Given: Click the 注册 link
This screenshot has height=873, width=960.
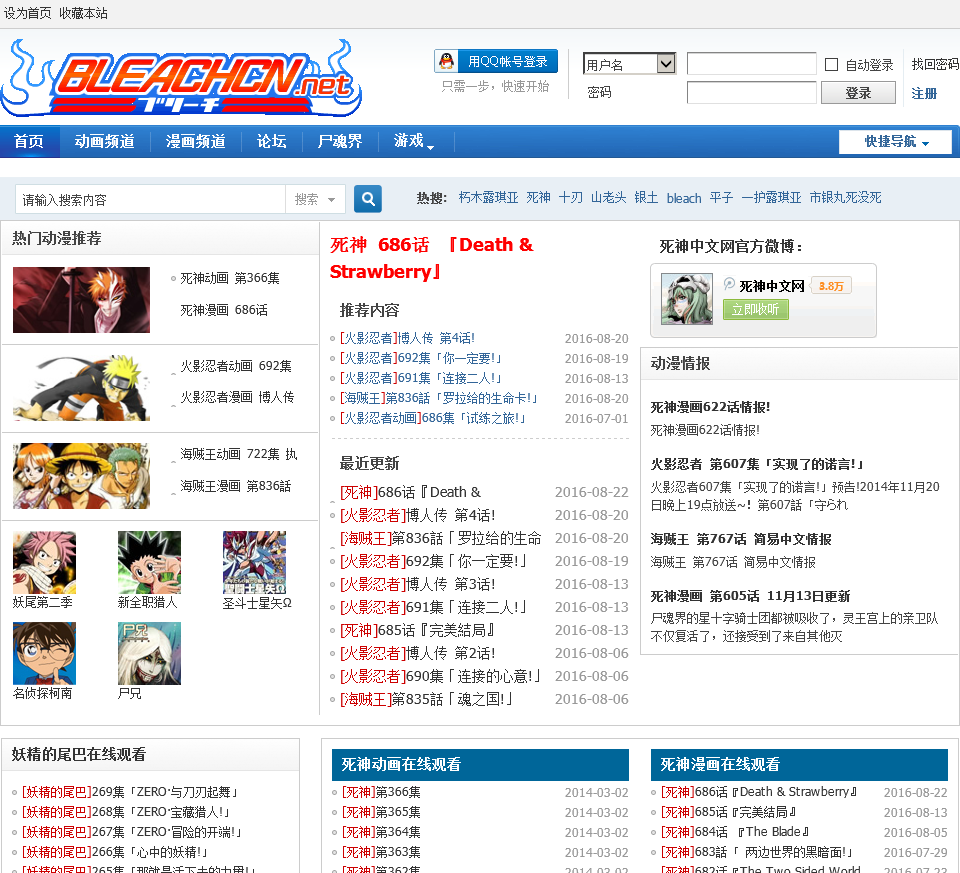Looking at the screenshot, I should pos(924,94).
